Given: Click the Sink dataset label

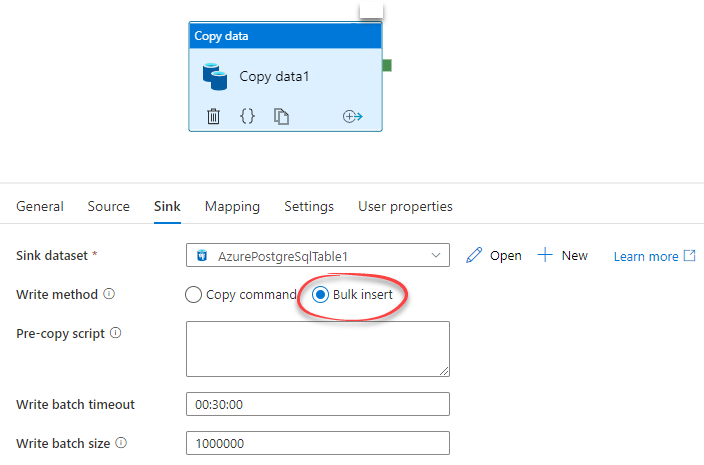Looking at the screenshot, I should pos(52,255).
